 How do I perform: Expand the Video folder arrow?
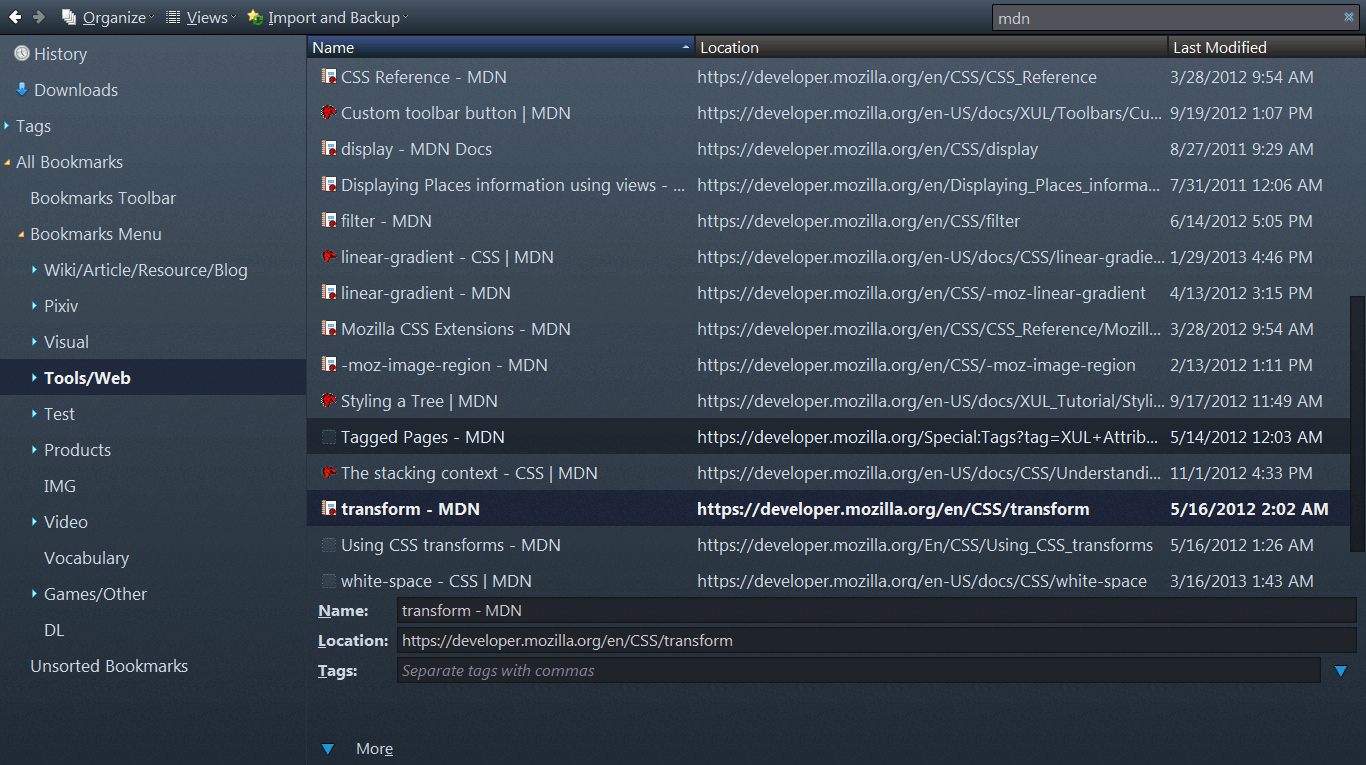[x=35, y=522]
